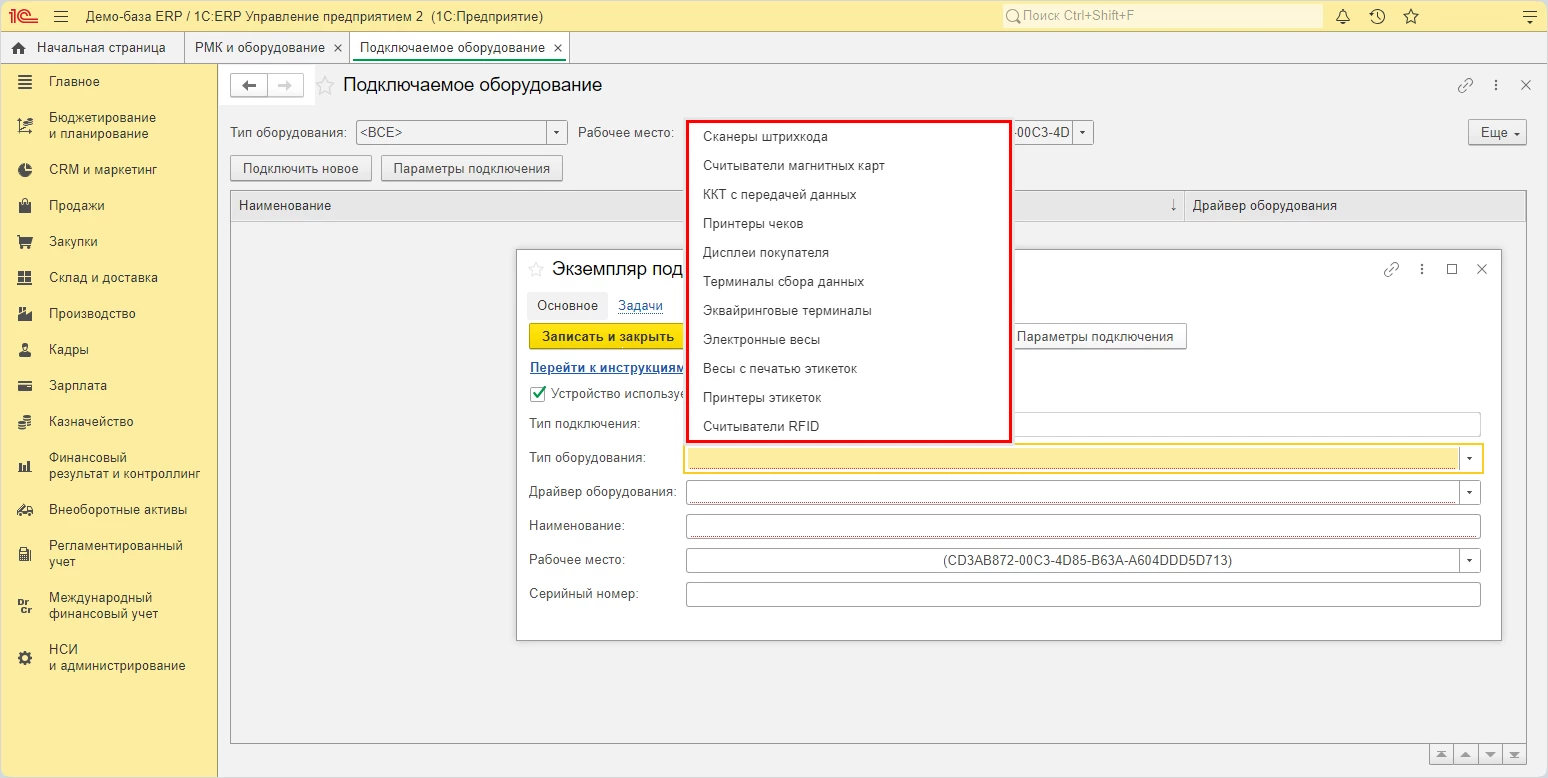
Task: Open favorites star in title bar
Action: [1411, 16]
